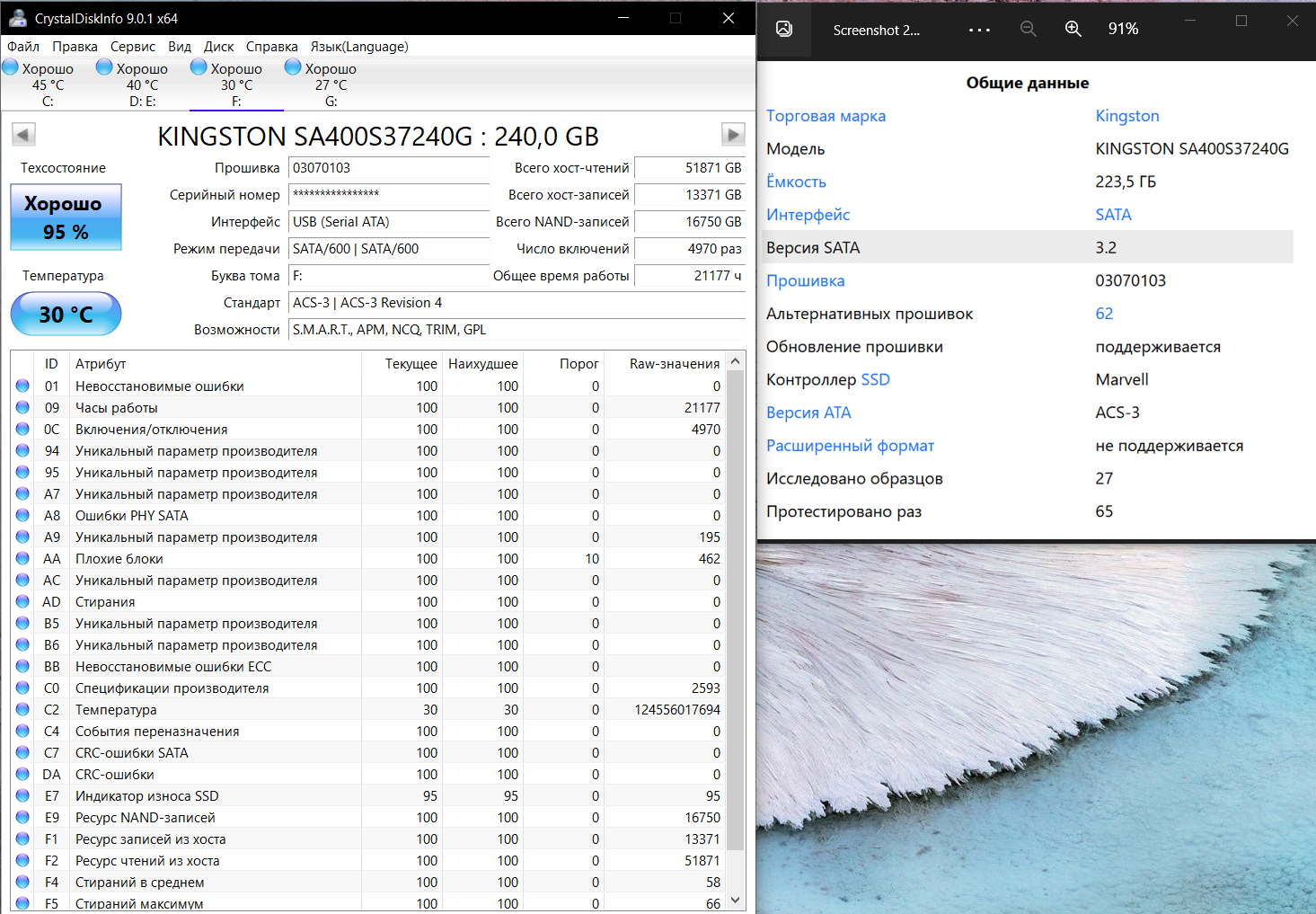Screen dimensions: 1316x914
Task: Click the firmware field showing 03070103
Action: click(389, 168)
